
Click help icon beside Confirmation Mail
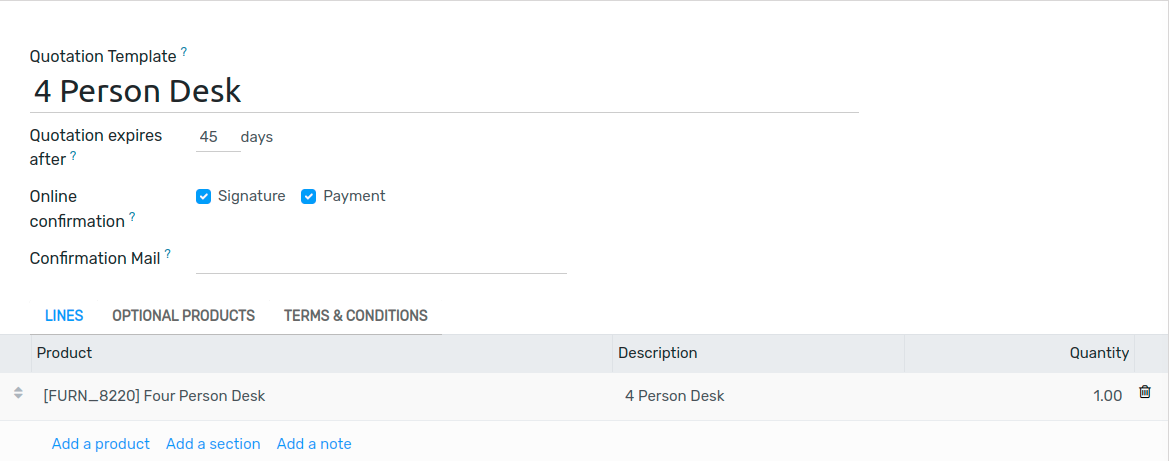pyautogui.click(x=167, y=254)
